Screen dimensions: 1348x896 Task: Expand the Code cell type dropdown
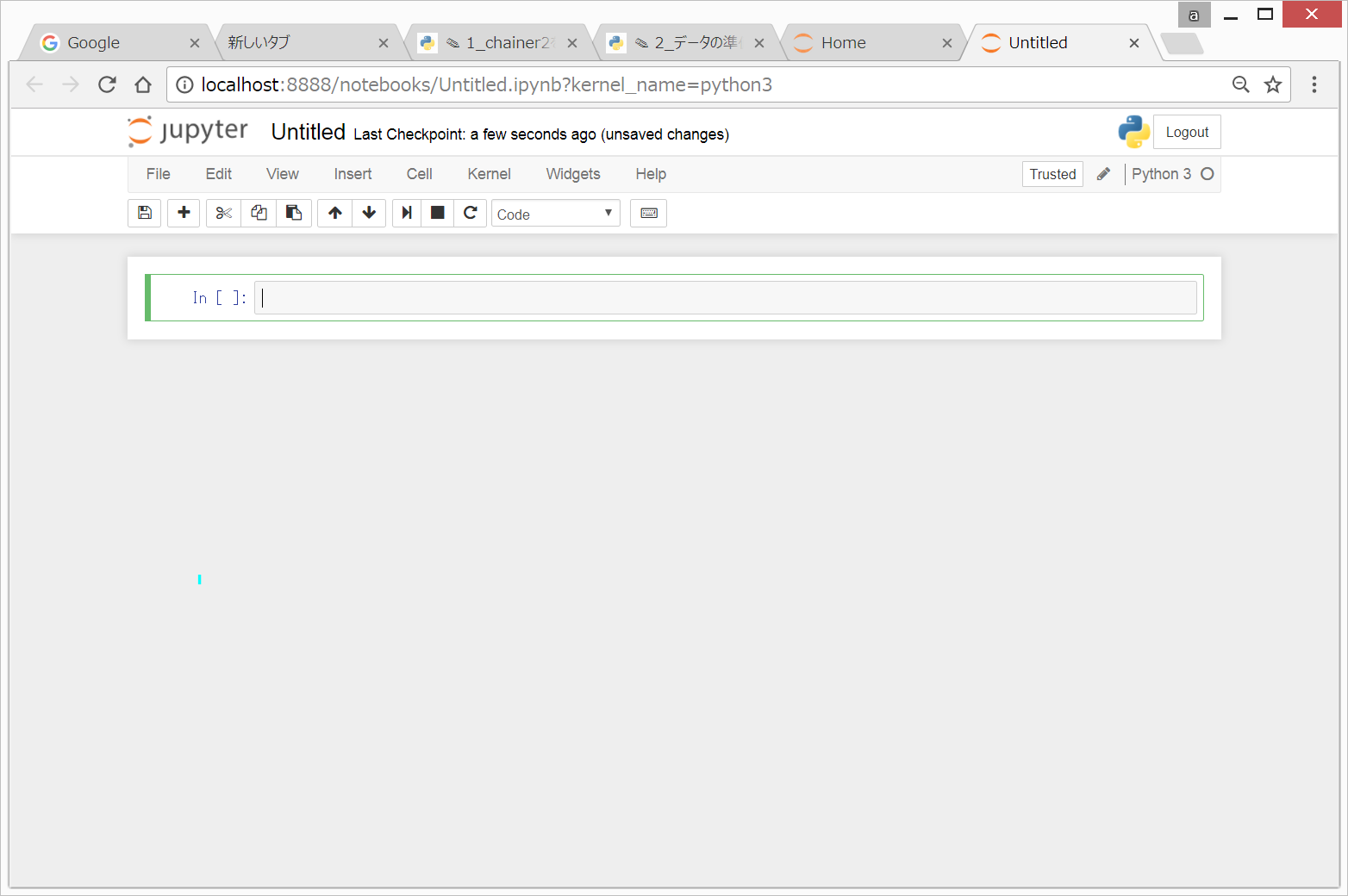(x=555, y=214)
